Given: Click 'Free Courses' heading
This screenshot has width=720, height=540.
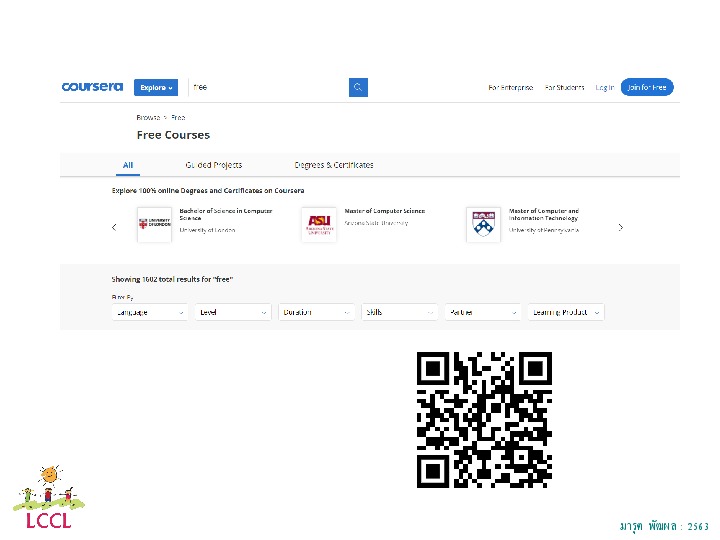Looking at the screenshot, I should [x=173, y=135].
